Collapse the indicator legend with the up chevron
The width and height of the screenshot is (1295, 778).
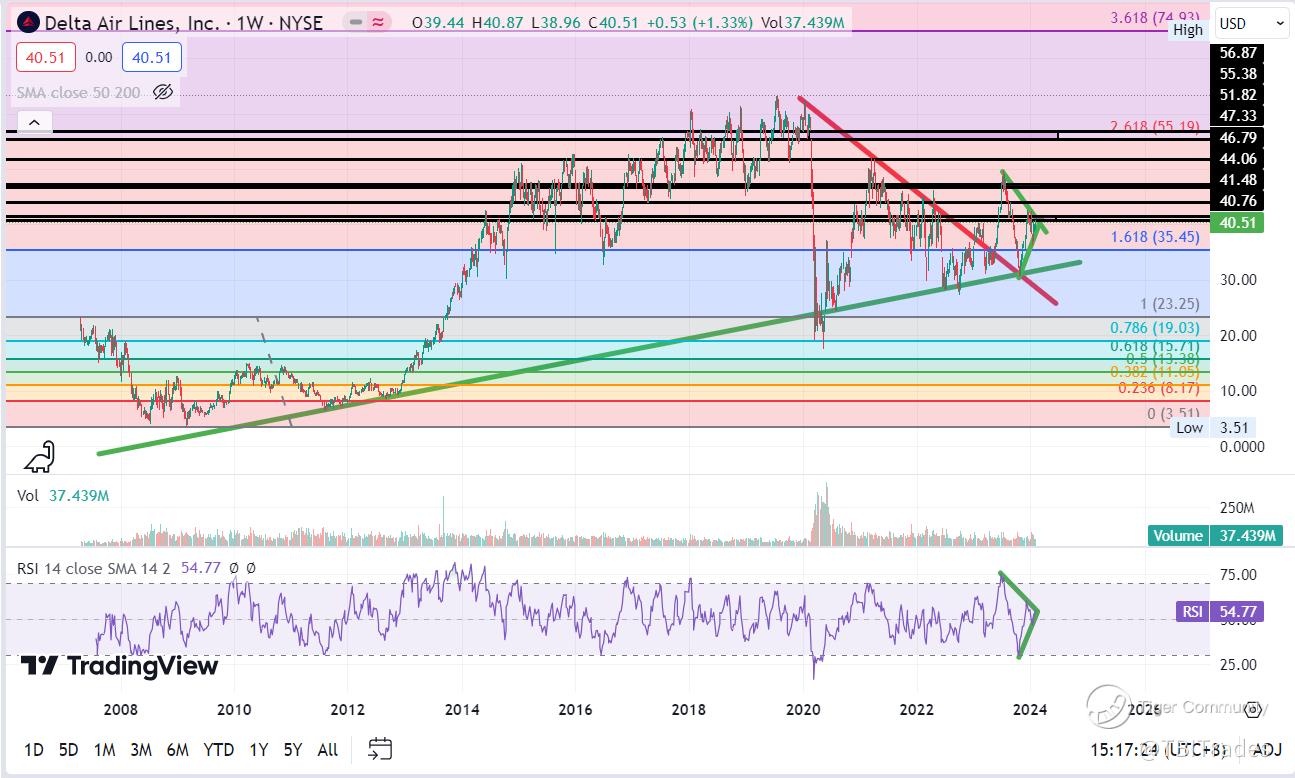click(x=34, y=122)
